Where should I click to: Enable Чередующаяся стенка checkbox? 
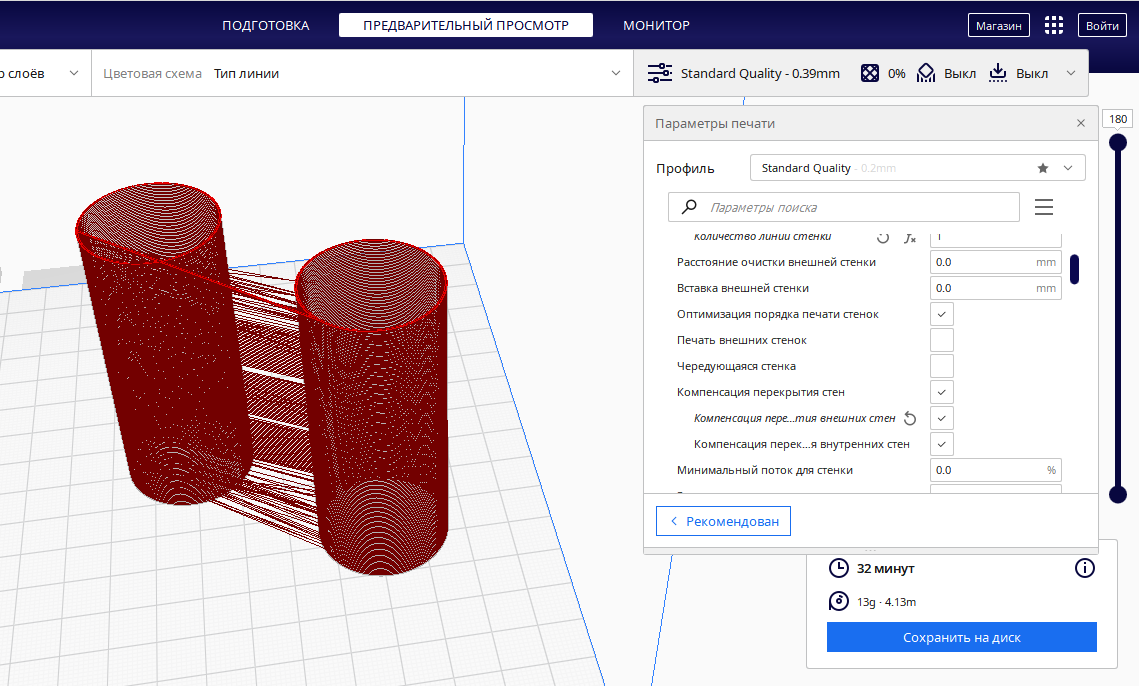click(x=941, y=366)
